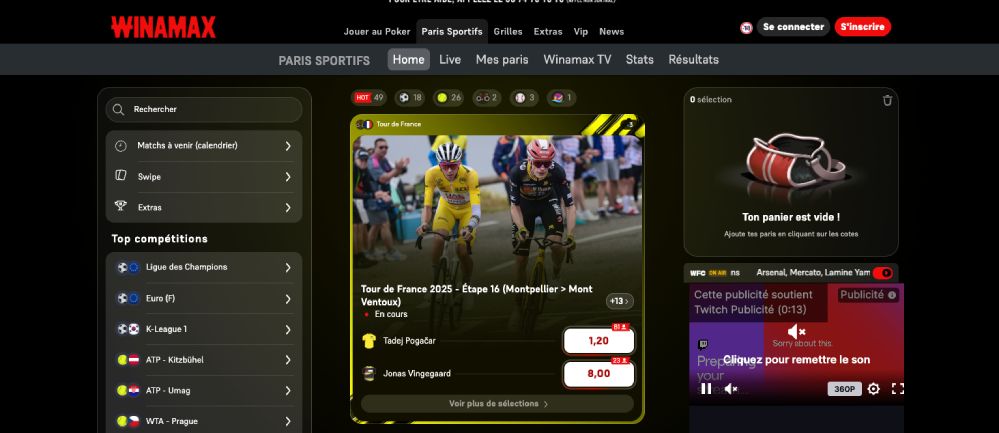
Task: Click the magnifier icon in search box
Action: click(x=118, y=110)
